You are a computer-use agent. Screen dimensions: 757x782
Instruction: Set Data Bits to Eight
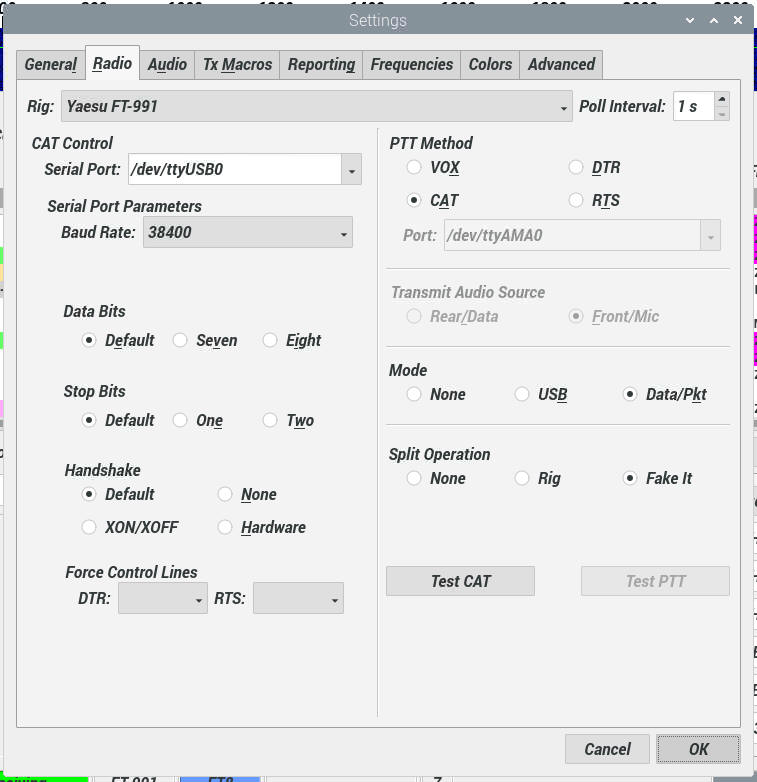(x=270, y=341)
